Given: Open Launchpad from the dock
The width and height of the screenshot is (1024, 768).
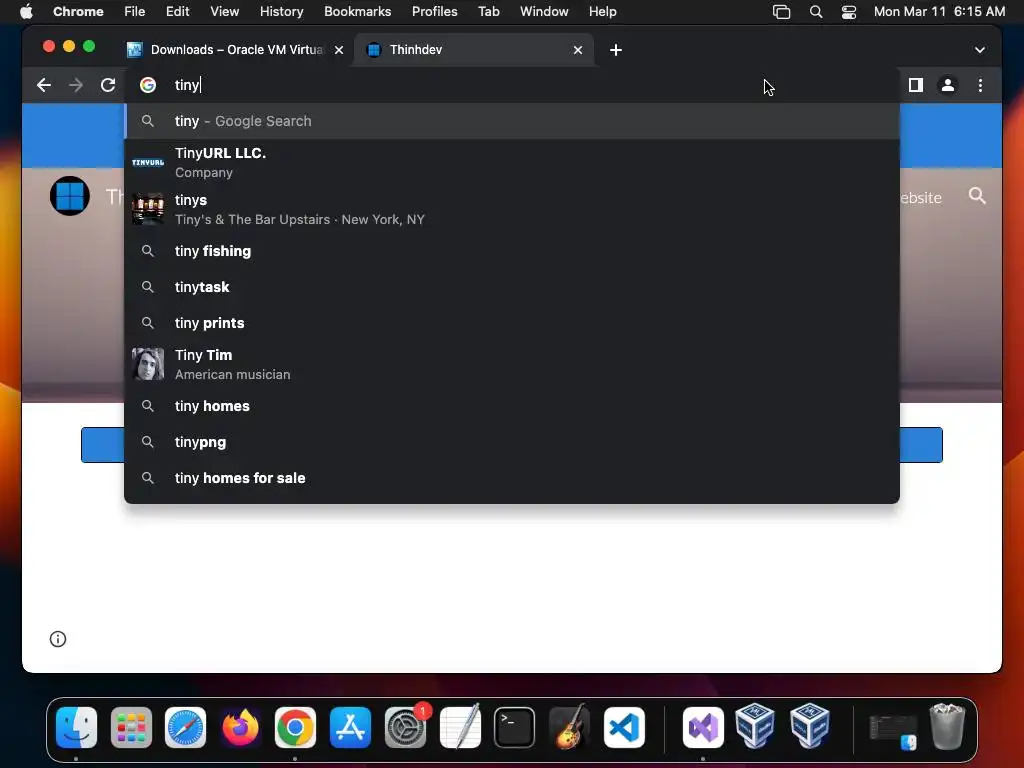Looking at the screenshot, I should [131, 727].
